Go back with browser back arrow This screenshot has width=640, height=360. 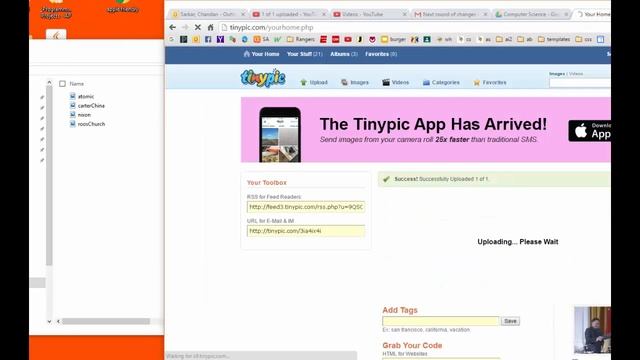tap(173, 27)
